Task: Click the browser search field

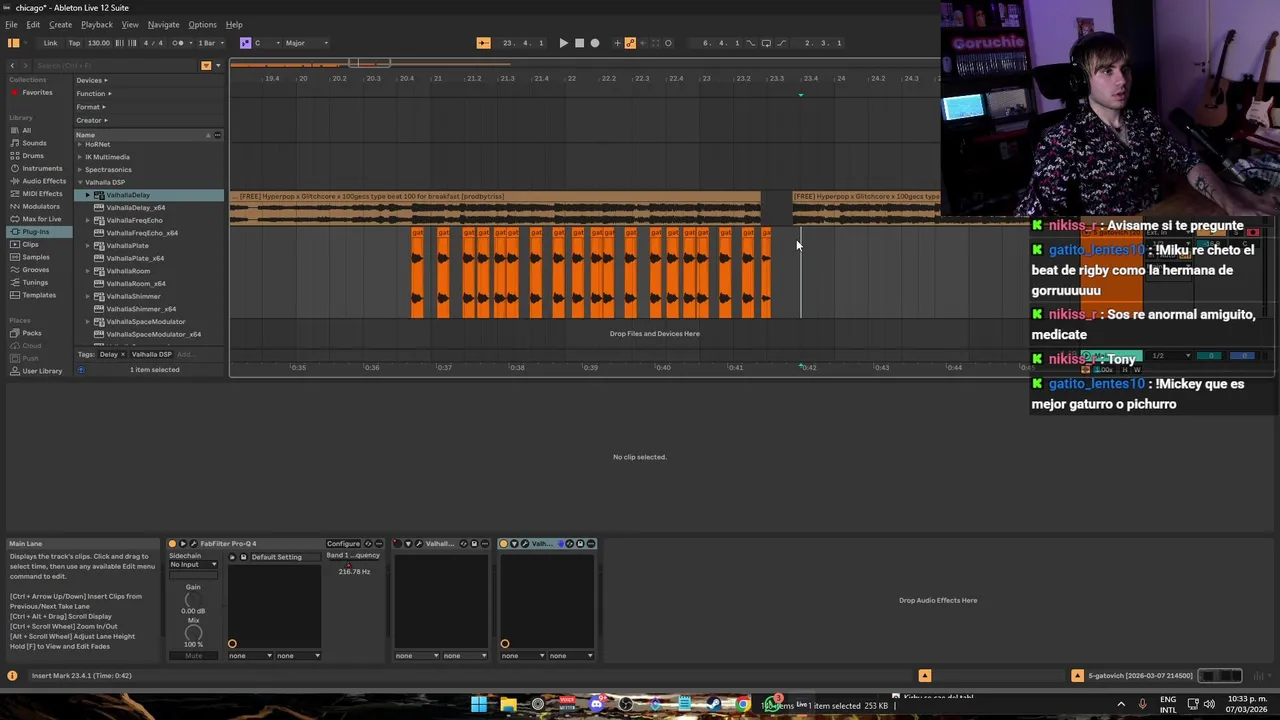Action: tap(115, 65)
